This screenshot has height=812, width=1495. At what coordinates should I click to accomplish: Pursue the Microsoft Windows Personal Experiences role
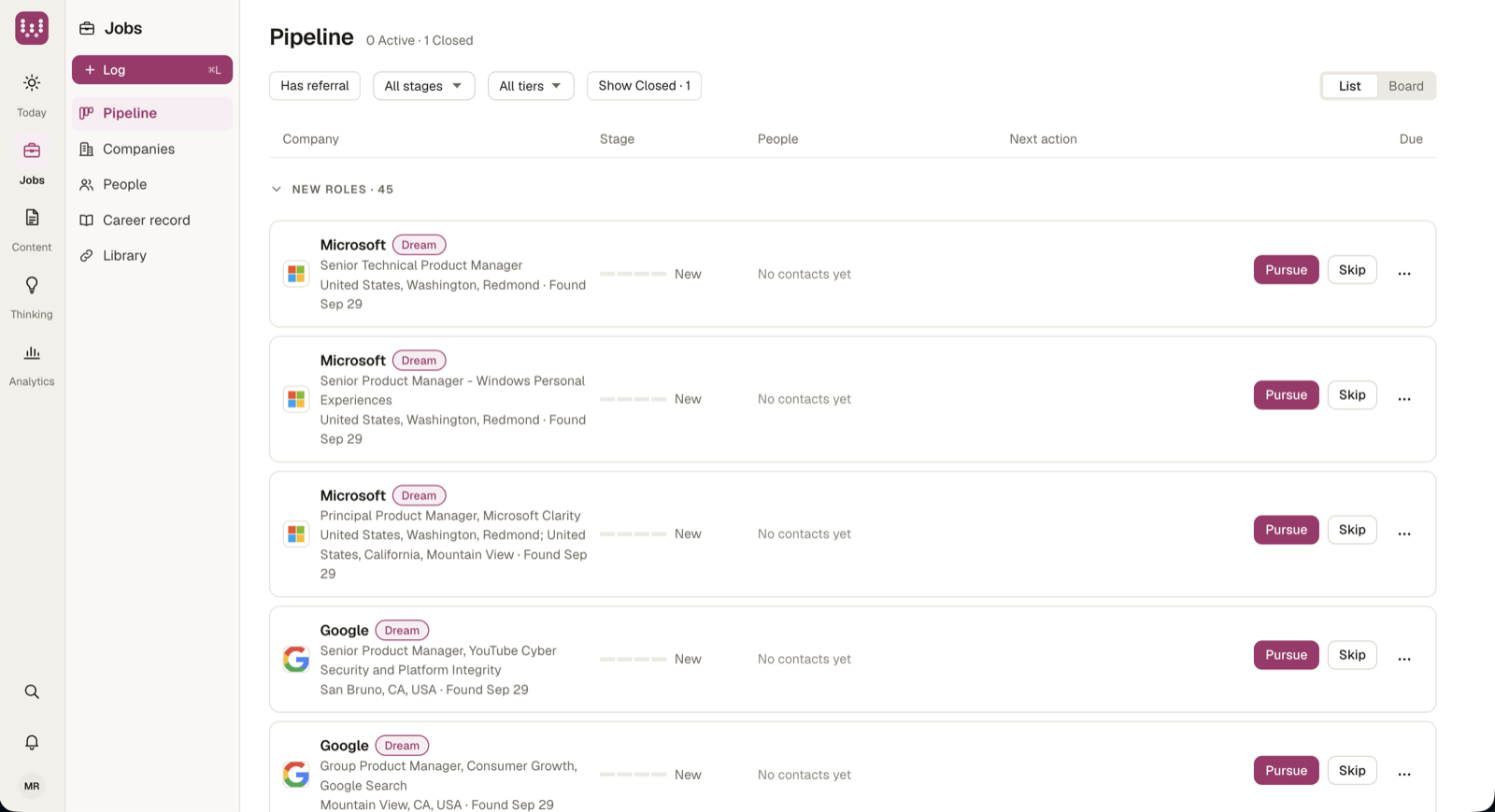[x=1286, y=395]
